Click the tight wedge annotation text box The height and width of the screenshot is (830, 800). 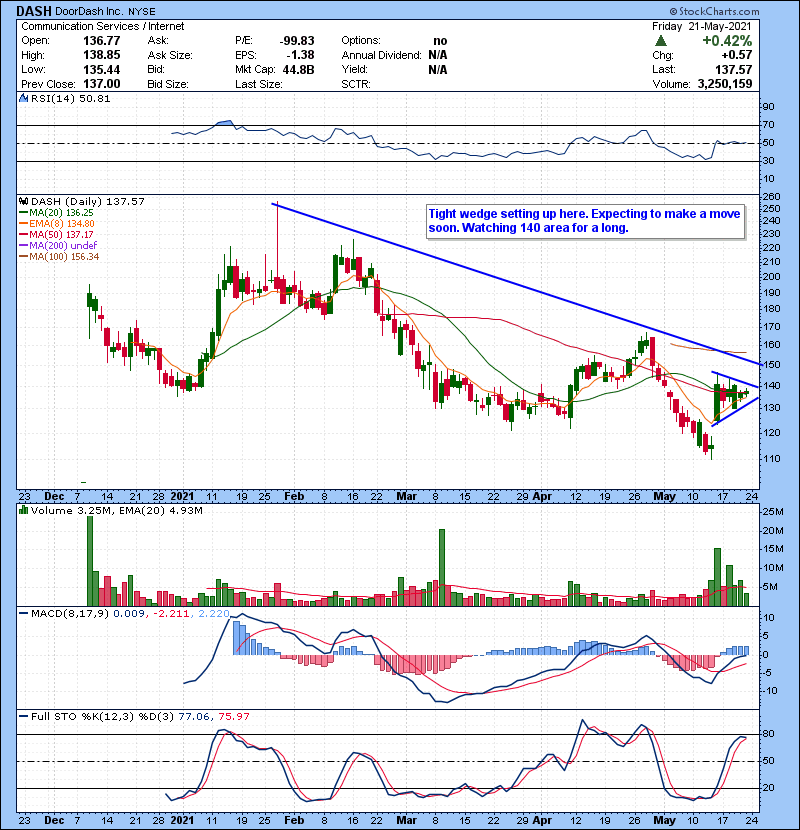584,221
